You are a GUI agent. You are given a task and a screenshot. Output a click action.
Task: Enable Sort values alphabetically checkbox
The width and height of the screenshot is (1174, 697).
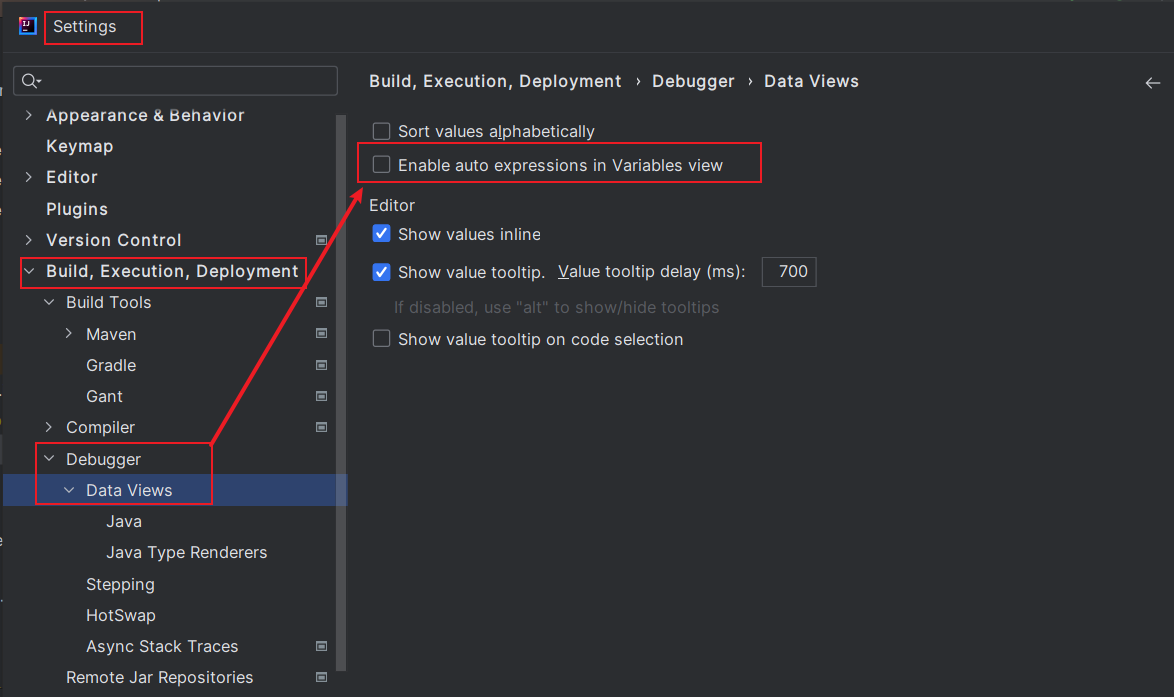tap(381, 131)
